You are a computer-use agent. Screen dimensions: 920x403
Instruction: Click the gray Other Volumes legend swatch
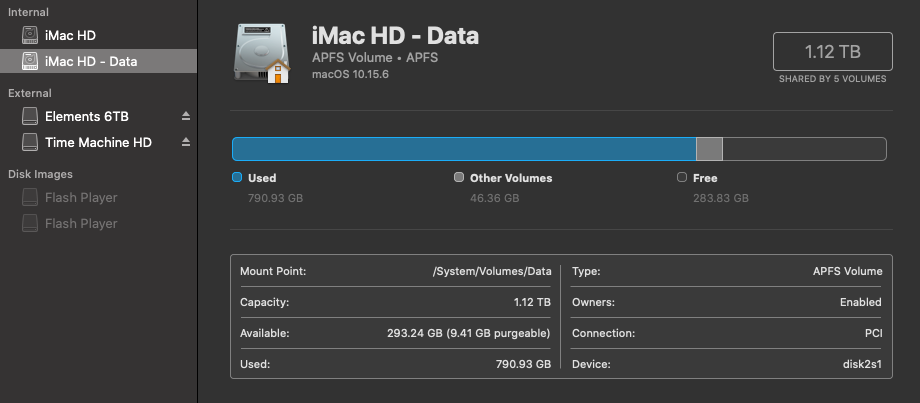[459, 177]
